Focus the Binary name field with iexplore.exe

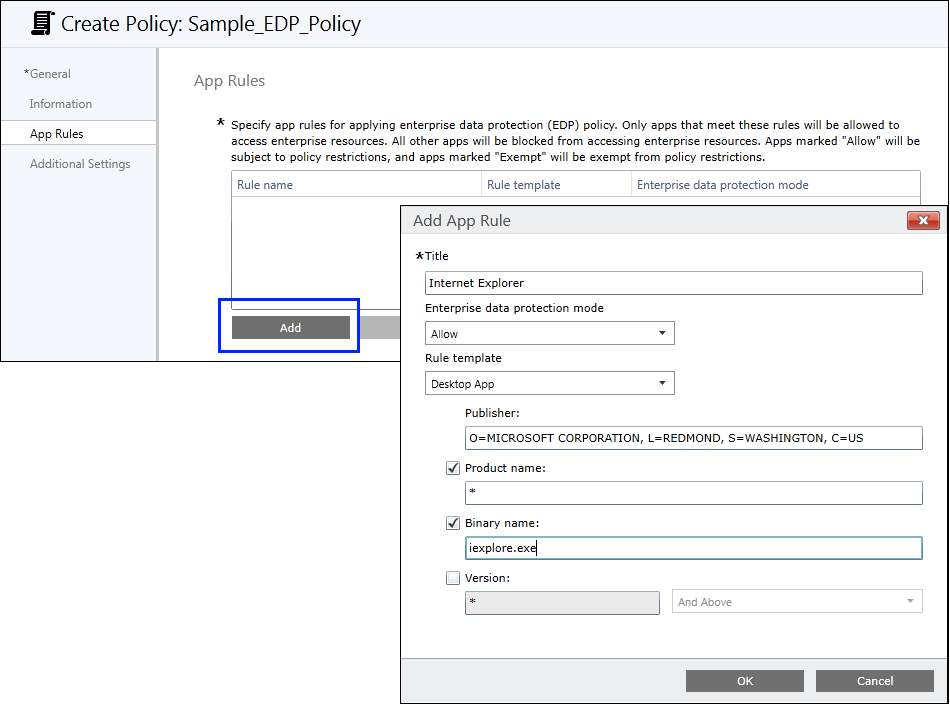693,548
